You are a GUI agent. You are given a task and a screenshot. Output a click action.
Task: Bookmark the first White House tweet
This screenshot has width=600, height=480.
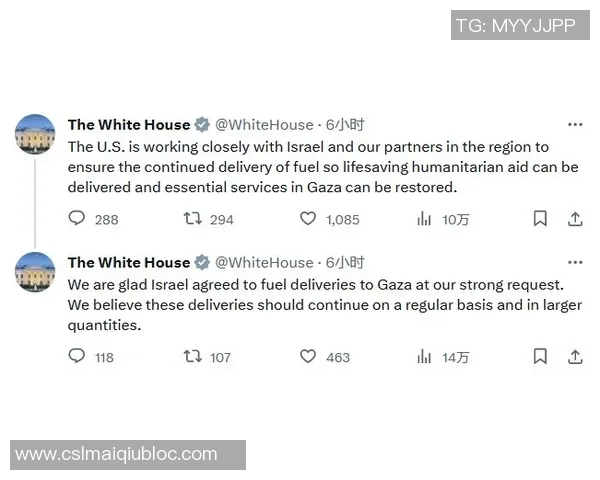[x=540, y=219]
